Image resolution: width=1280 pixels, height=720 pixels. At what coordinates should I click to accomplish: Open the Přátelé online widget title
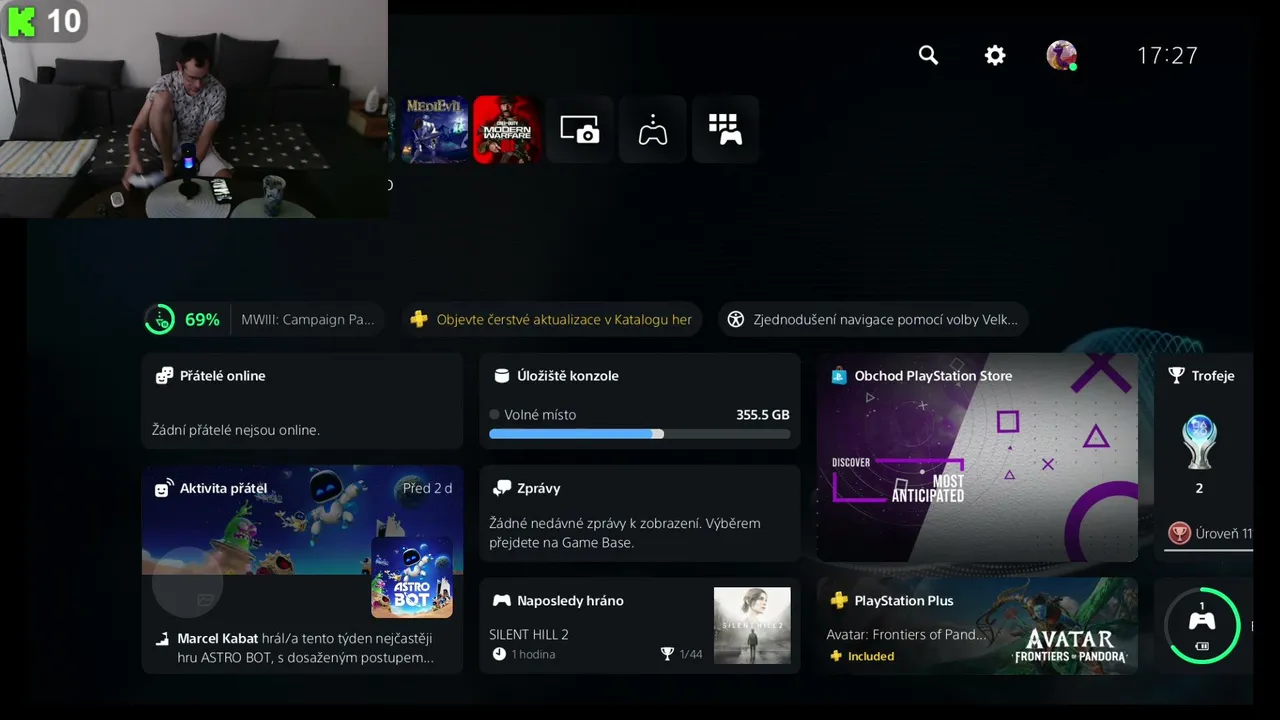(223, 376)
